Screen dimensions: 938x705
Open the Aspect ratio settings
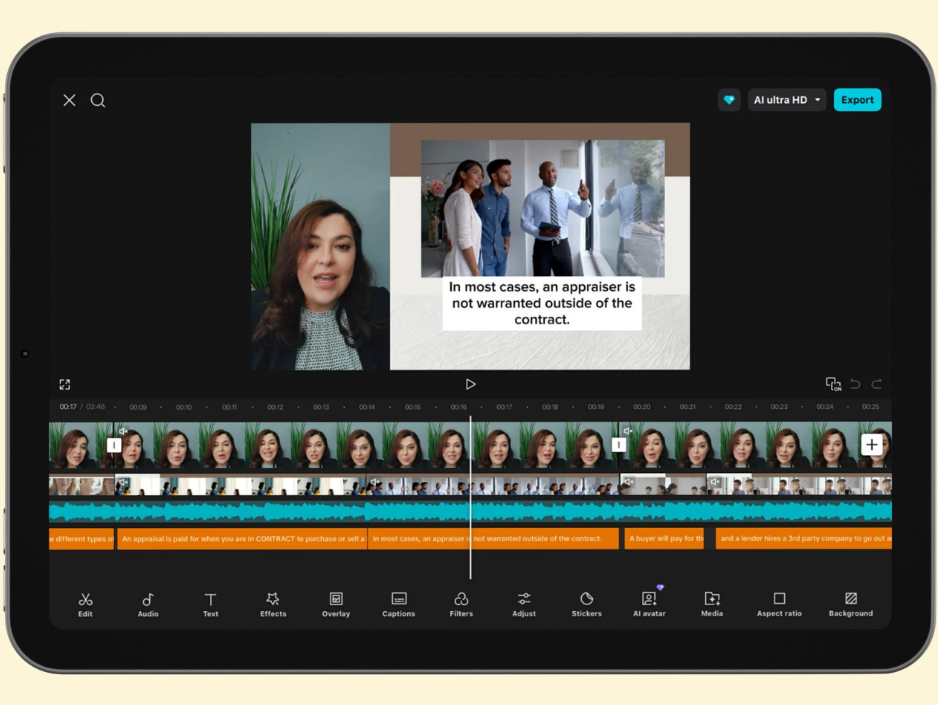tap(779, 603)
